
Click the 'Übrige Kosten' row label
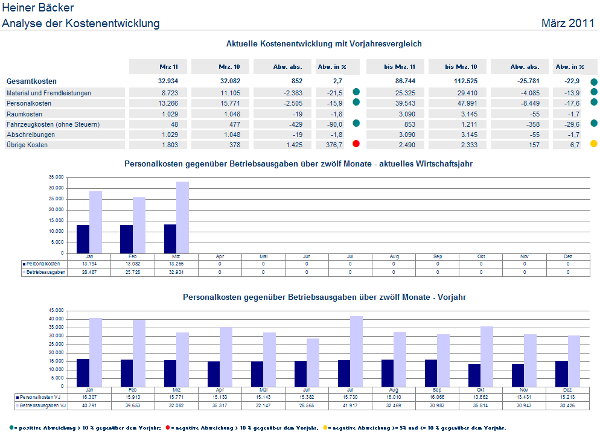(27, 145)
